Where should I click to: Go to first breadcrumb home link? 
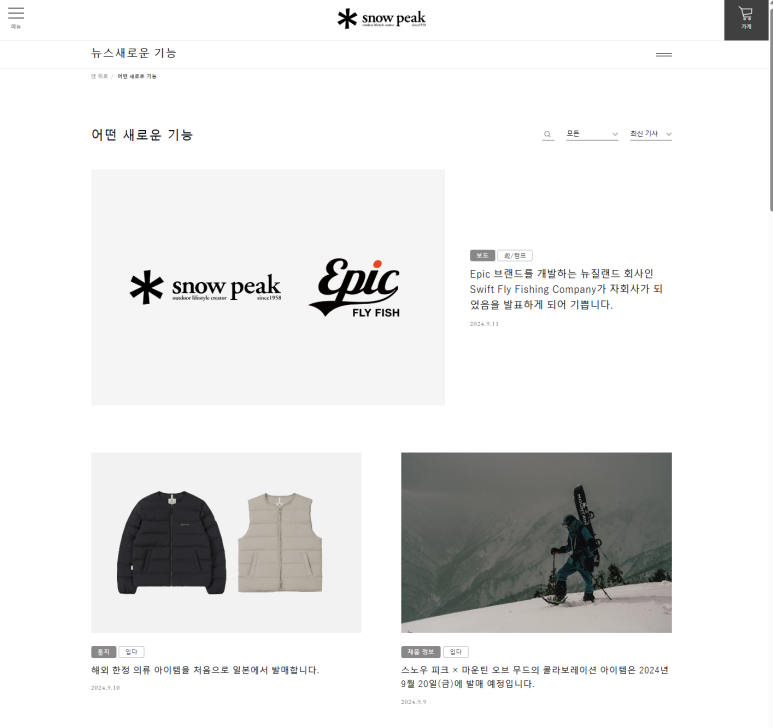point(99,76)
